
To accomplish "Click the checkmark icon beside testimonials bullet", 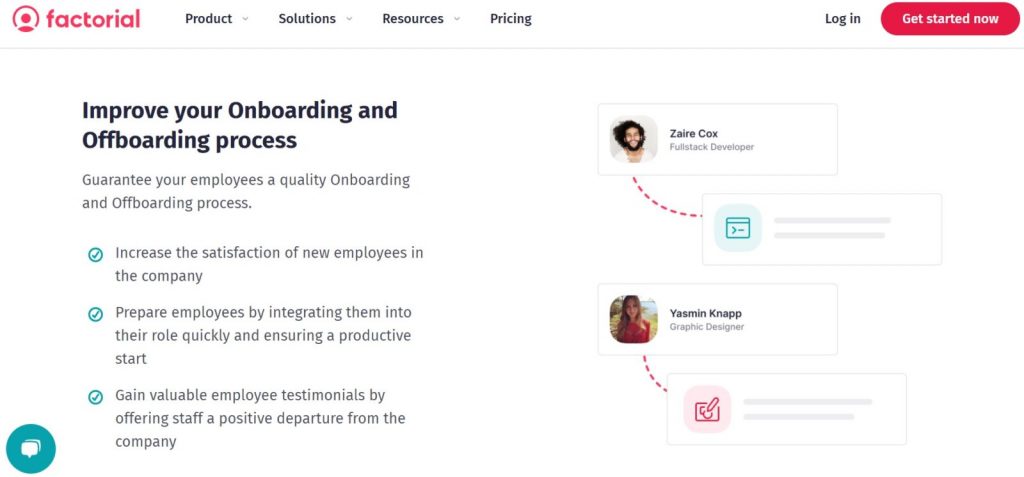I will coord(95,397).
